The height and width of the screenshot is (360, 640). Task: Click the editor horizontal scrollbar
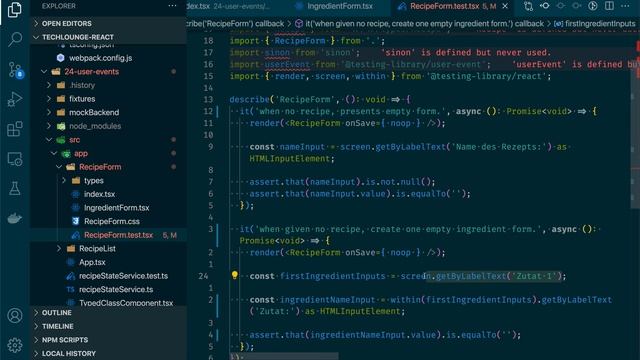(283, 356)
